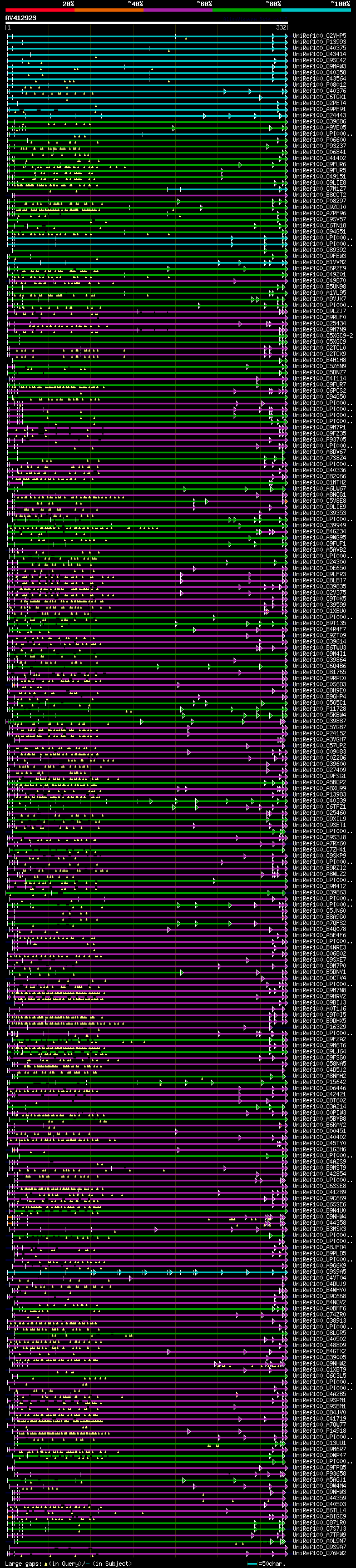The width and height of the screenshot is (356, 1568).
Task: Open hit UniRef100_Q43414
Action: tap(319, 54)
